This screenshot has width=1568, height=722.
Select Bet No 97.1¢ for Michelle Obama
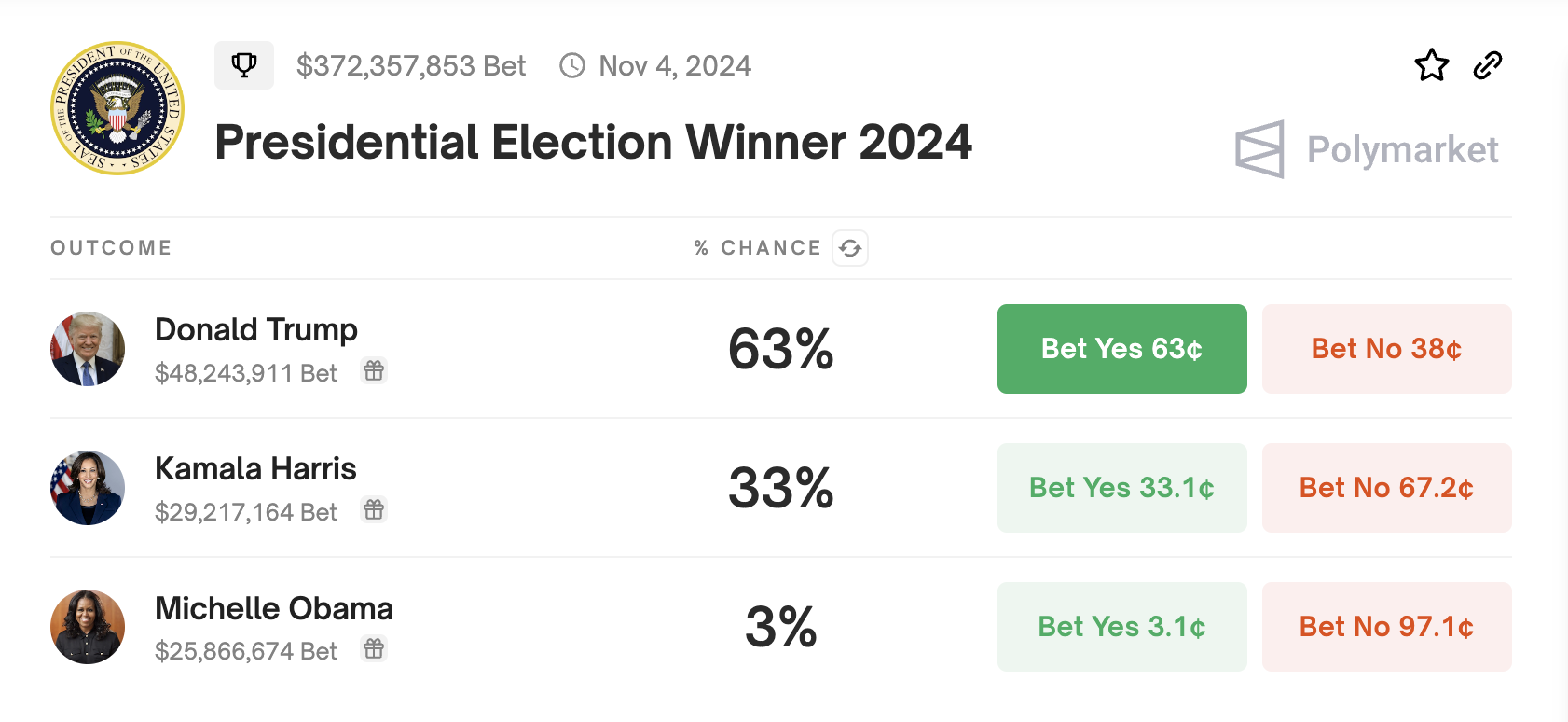click(1386, 627)
